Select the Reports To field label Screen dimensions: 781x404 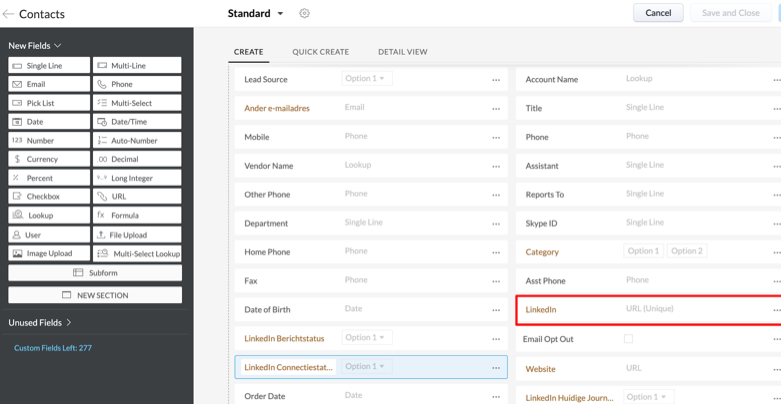tap(544, 195)
